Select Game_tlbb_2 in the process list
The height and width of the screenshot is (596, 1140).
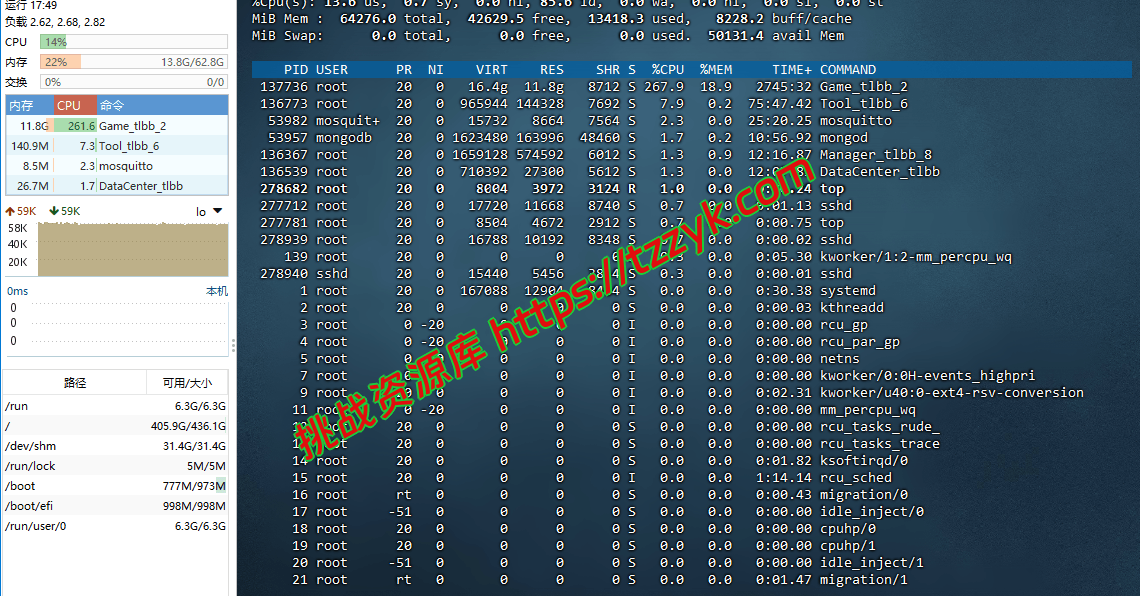click(x=132, y=126)
